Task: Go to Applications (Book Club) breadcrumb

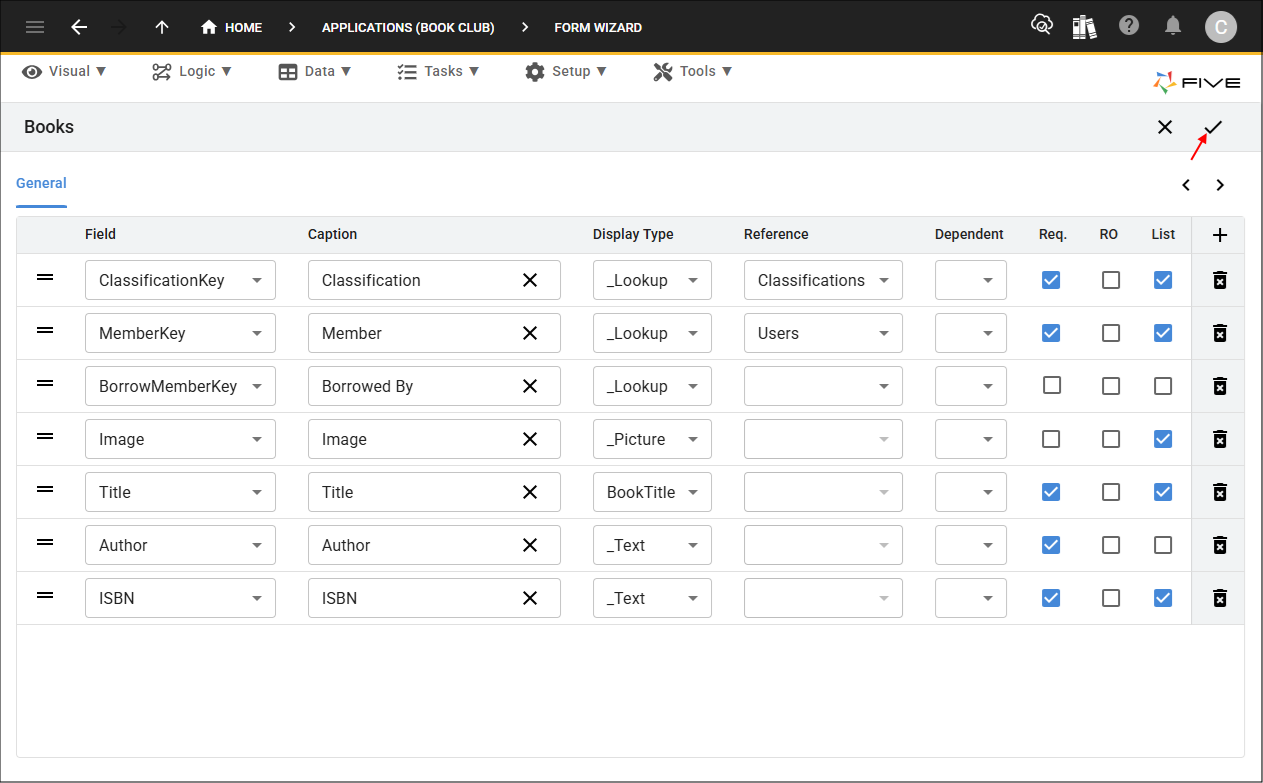Action: 408,27
